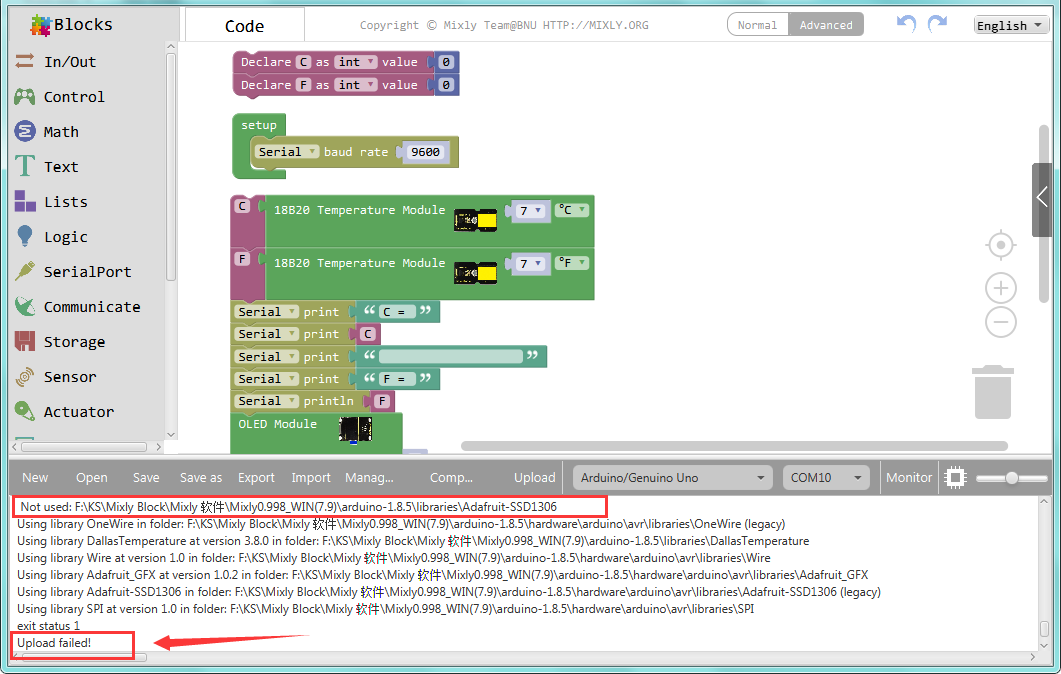Open the SerialPort category
The image size is (1061, 674).
[x=72, y=272]
